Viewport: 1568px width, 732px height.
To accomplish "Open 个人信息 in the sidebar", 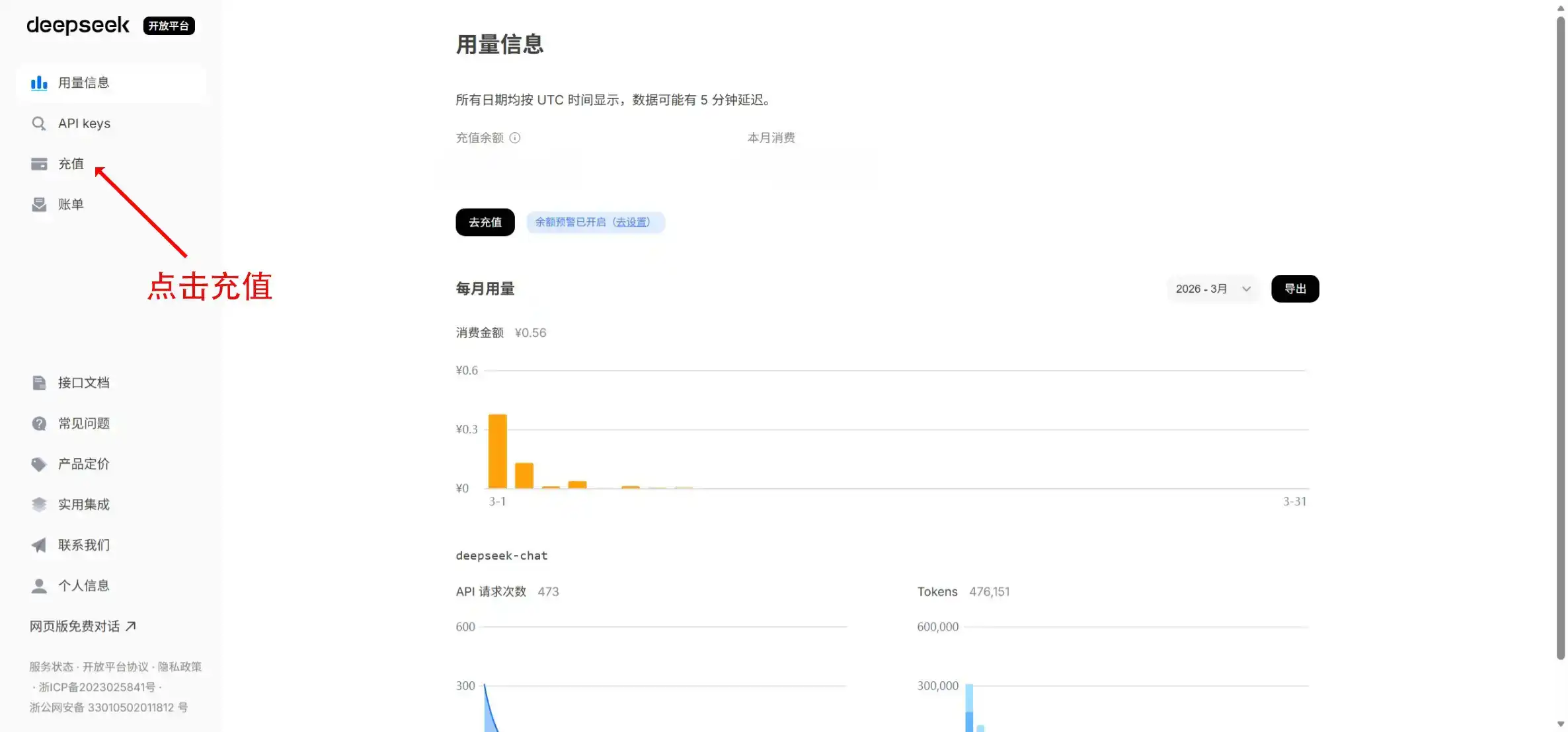I will coord(111,586).
